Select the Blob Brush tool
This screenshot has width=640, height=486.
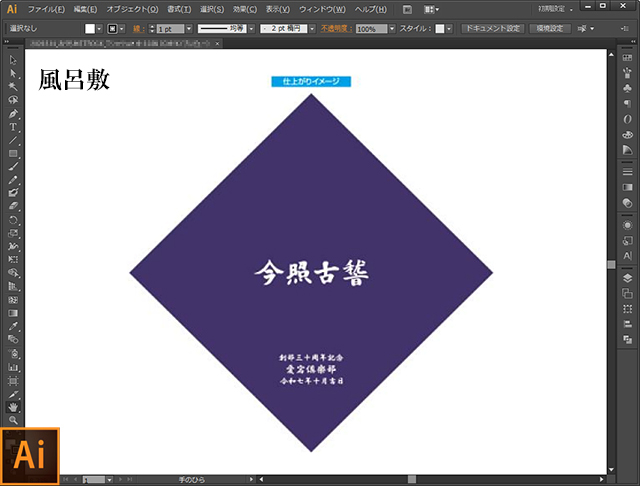13,193
